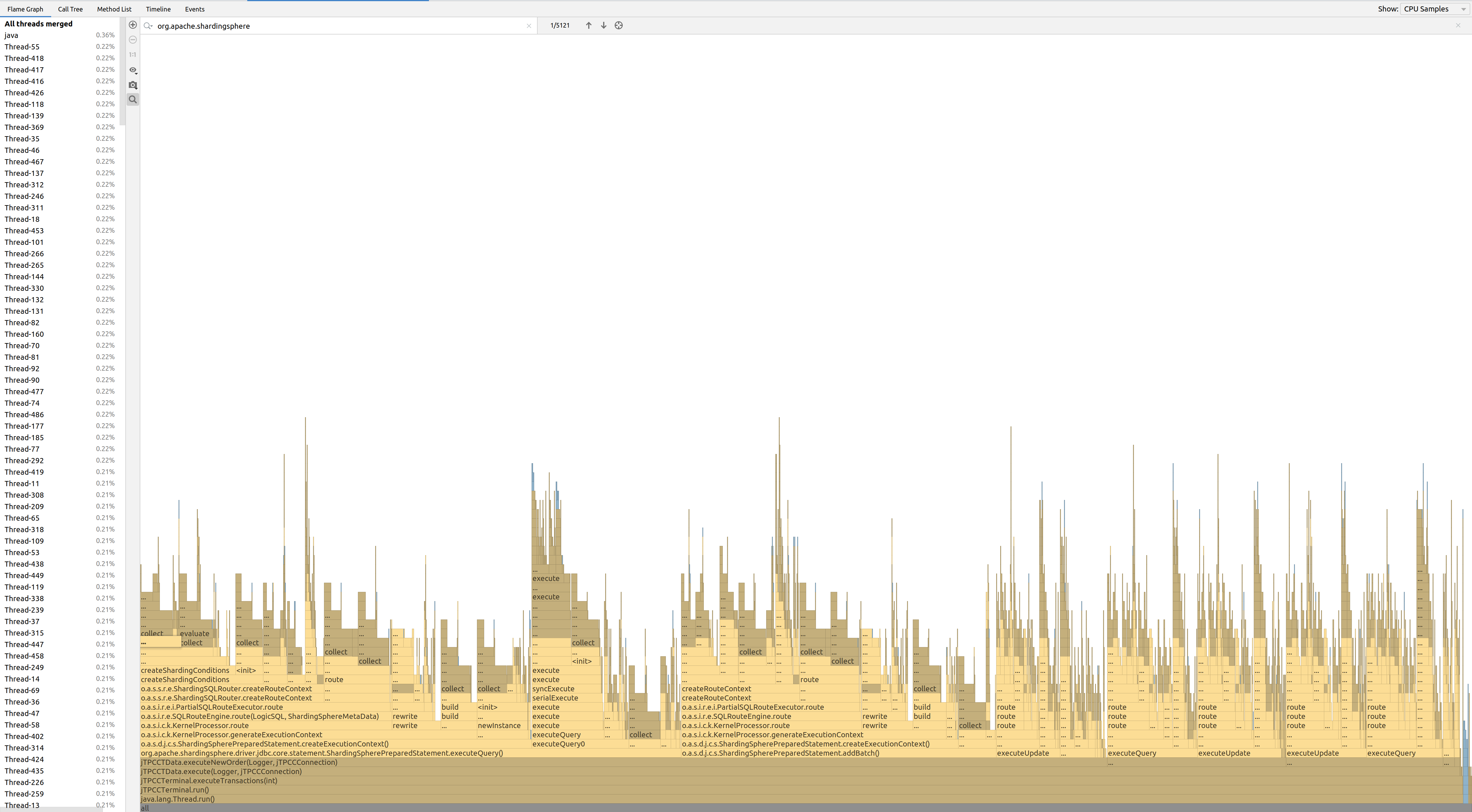Viewport: 1472px width, 812px height.
Task: Clear the search field text
Action: point(529,26)
